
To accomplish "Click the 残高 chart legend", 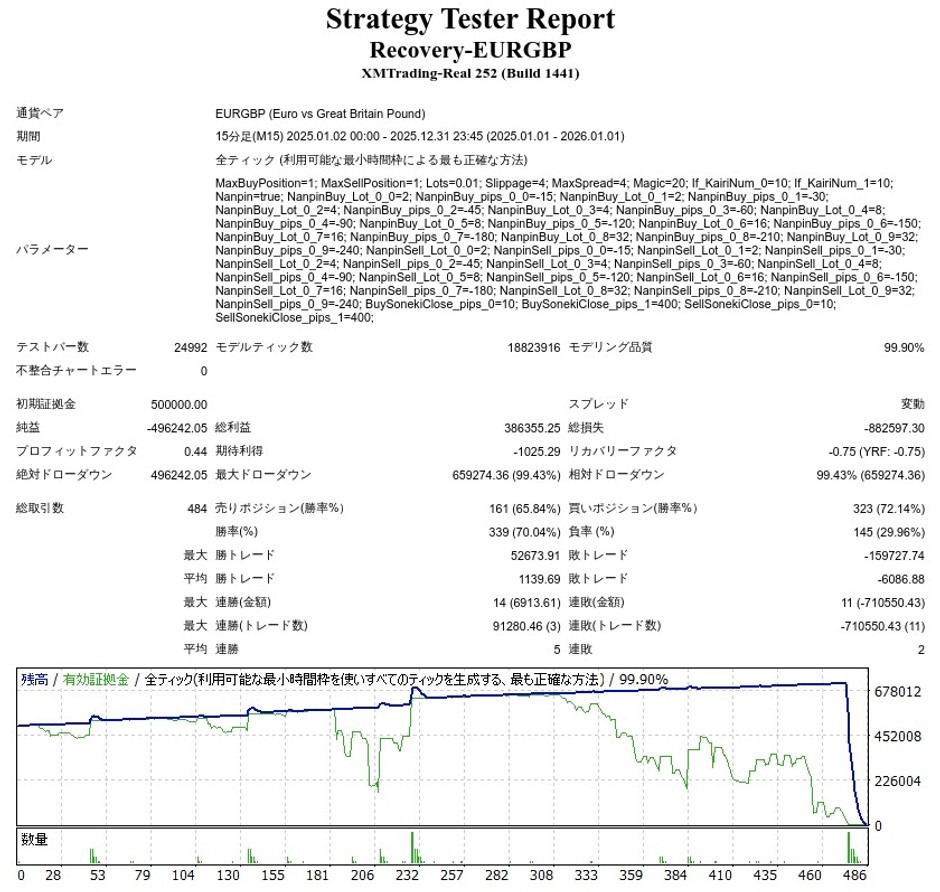I will point(35,679).
